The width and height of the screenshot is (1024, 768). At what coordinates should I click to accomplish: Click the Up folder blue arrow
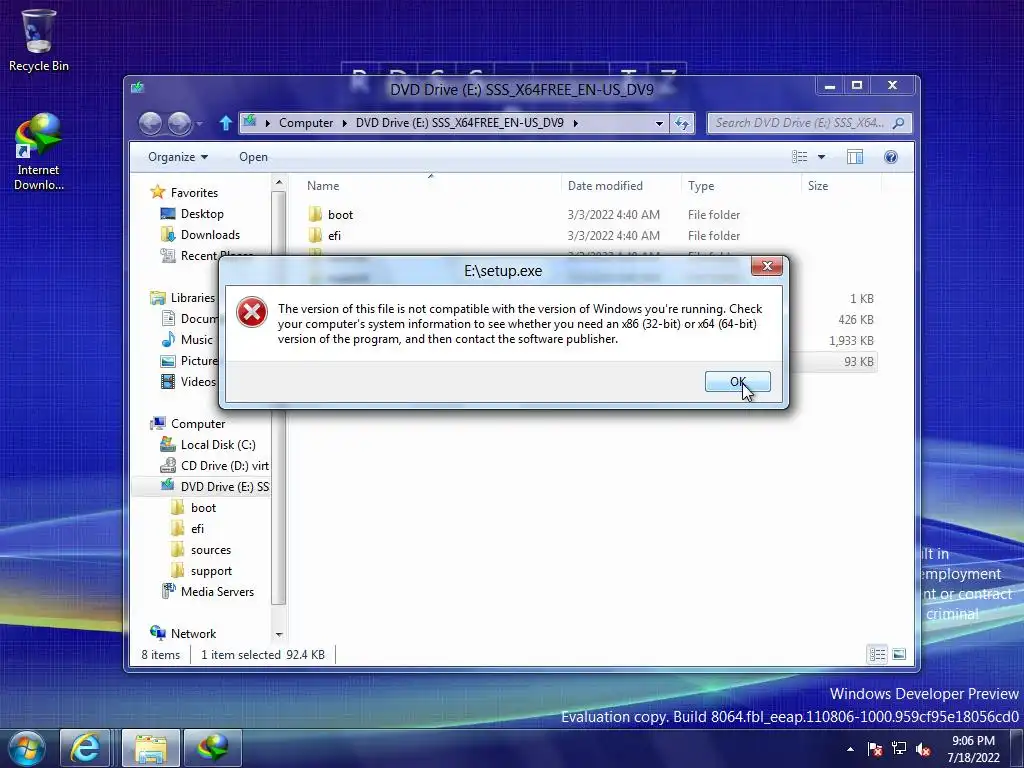pos(225,123)
